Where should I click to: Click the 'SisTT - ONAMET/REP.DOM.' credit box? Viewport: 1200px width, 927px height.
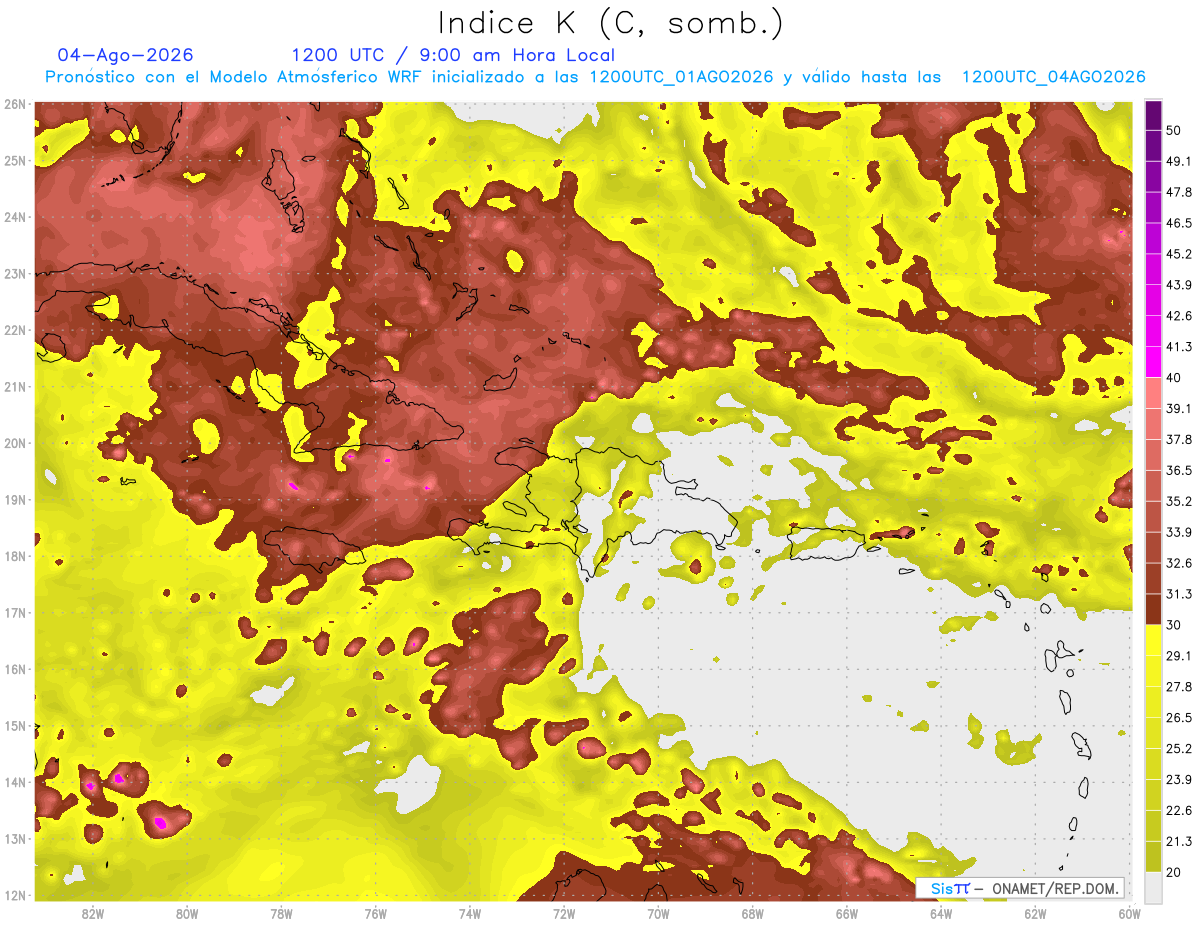1019,888
